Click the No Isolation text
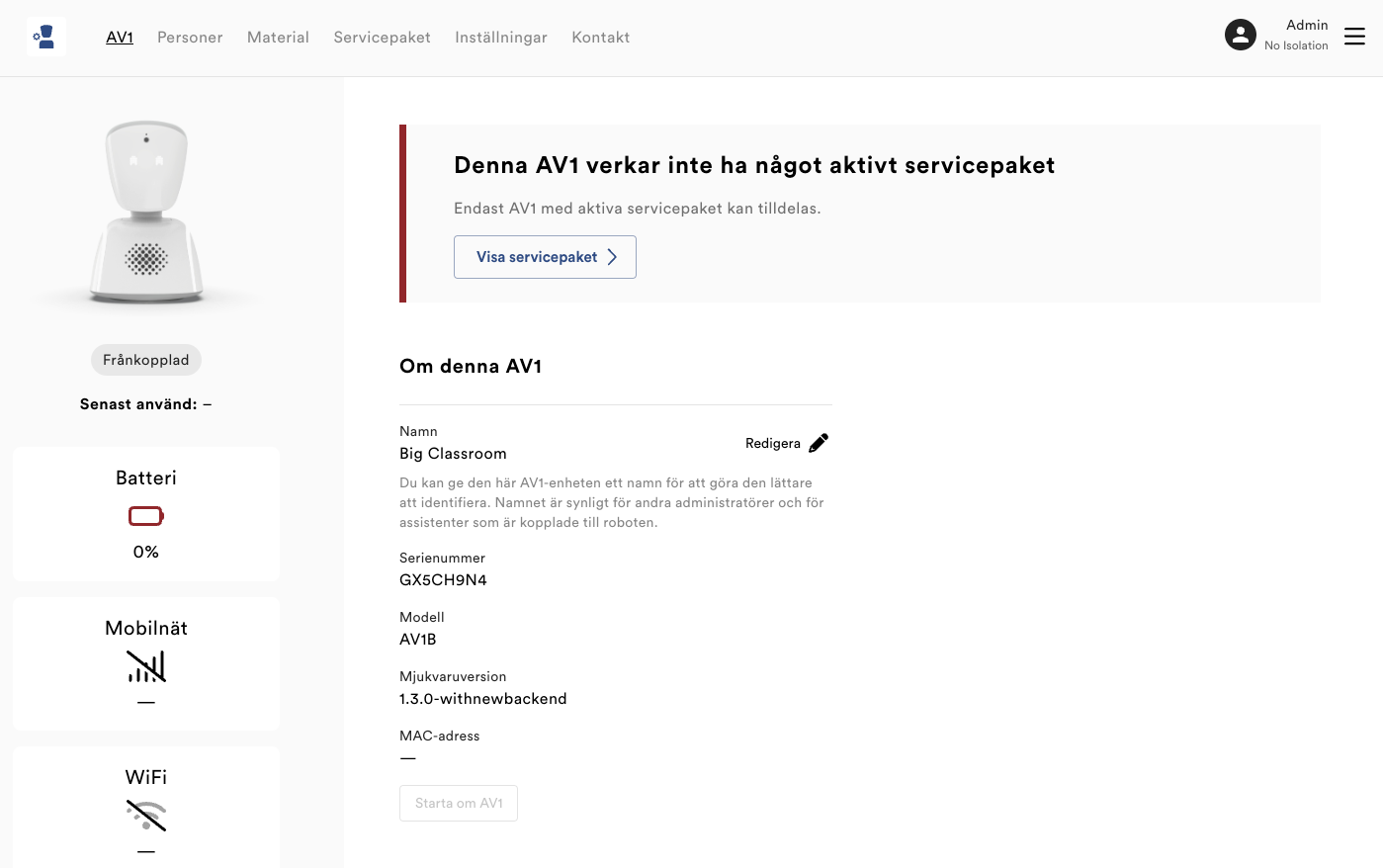 1296,45
